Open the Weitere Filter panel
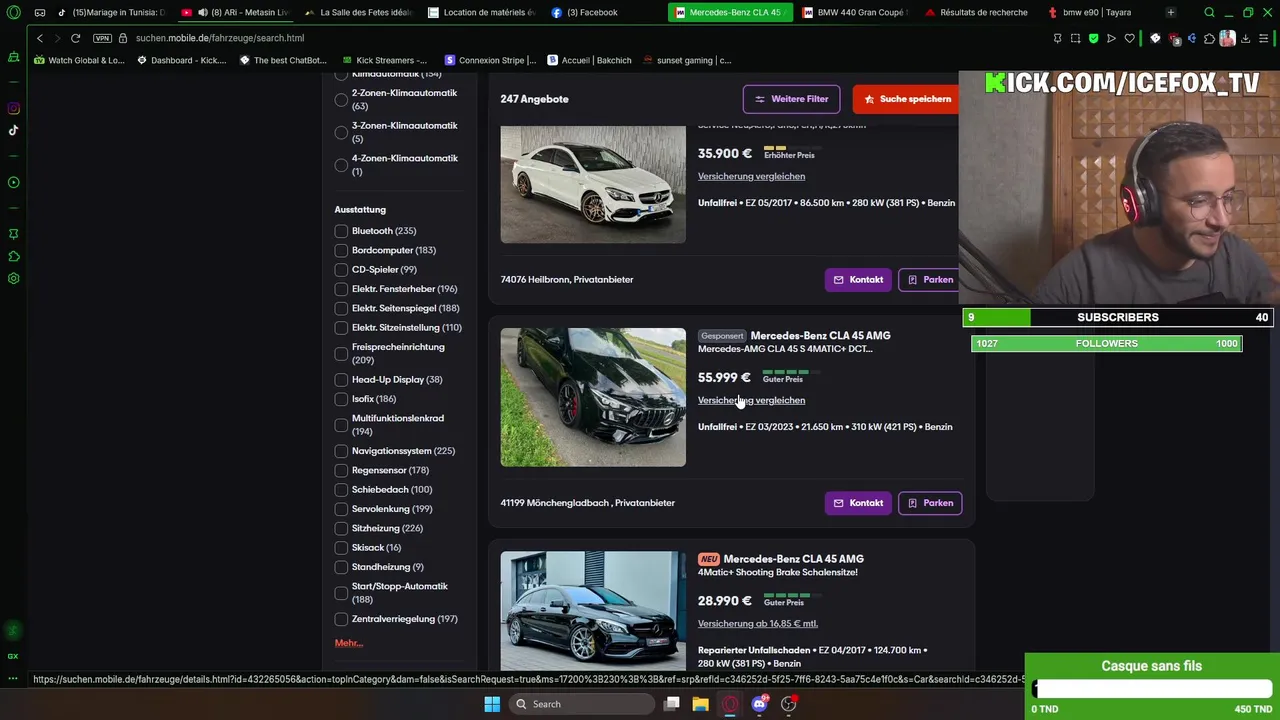Screen dimensions: 1280x720 click(791, 99)
